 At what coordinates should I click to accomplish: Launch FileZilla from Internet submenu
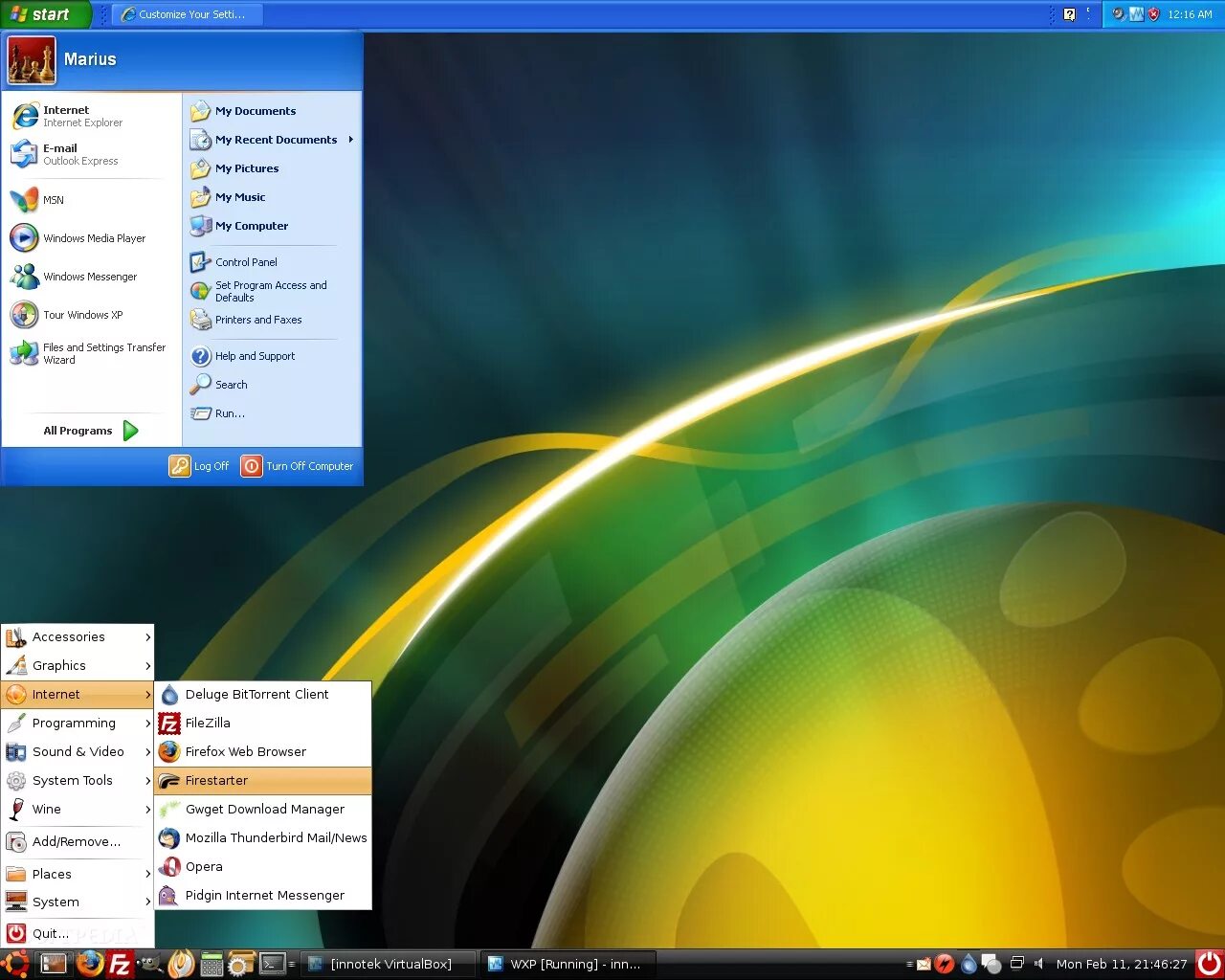click(x=263, y=724)
